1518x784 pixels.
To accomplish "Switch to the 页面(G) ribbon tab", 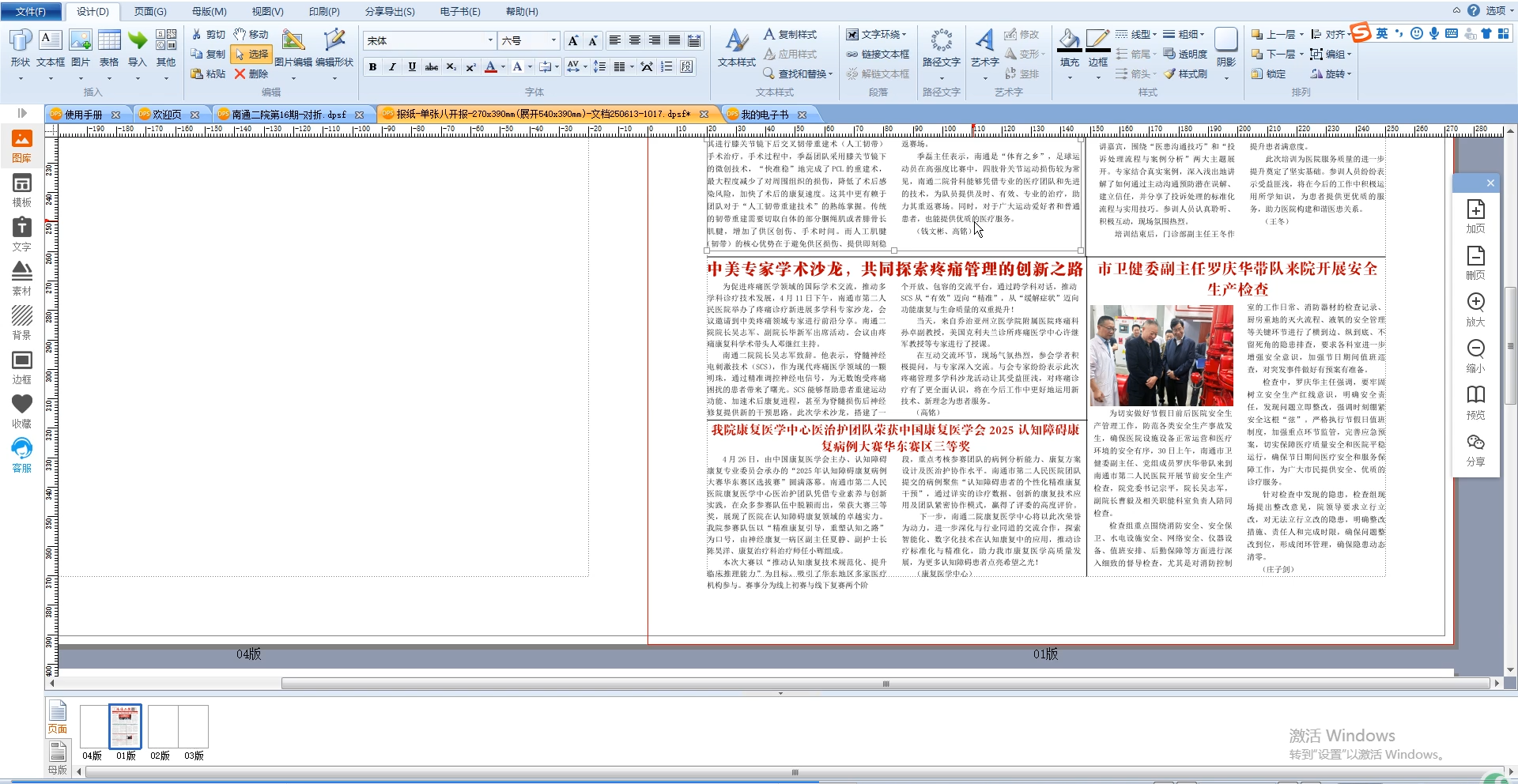I will 150,11.
